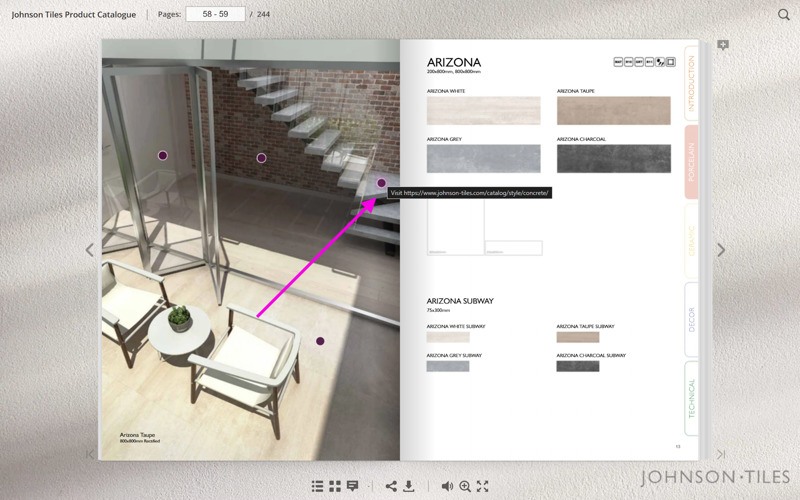Open the table of contents list icon
The height and width of the screenshot is (500, 800).
317,486
